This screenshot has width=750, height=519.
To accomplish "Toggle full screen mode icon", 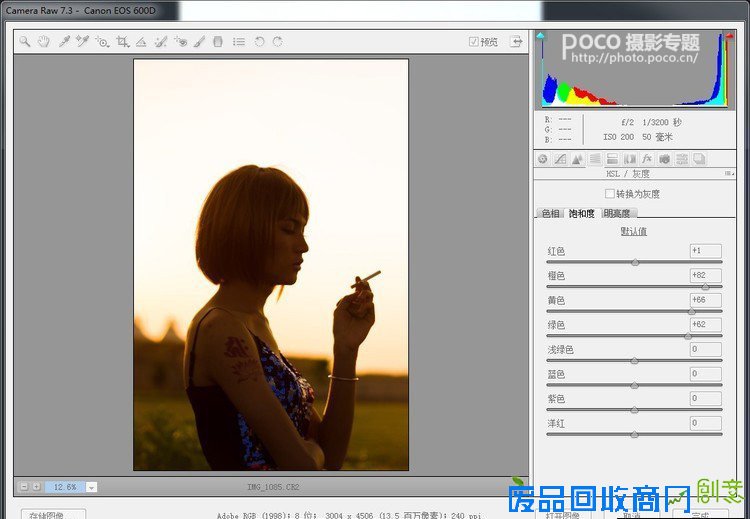I will [516, 42].
